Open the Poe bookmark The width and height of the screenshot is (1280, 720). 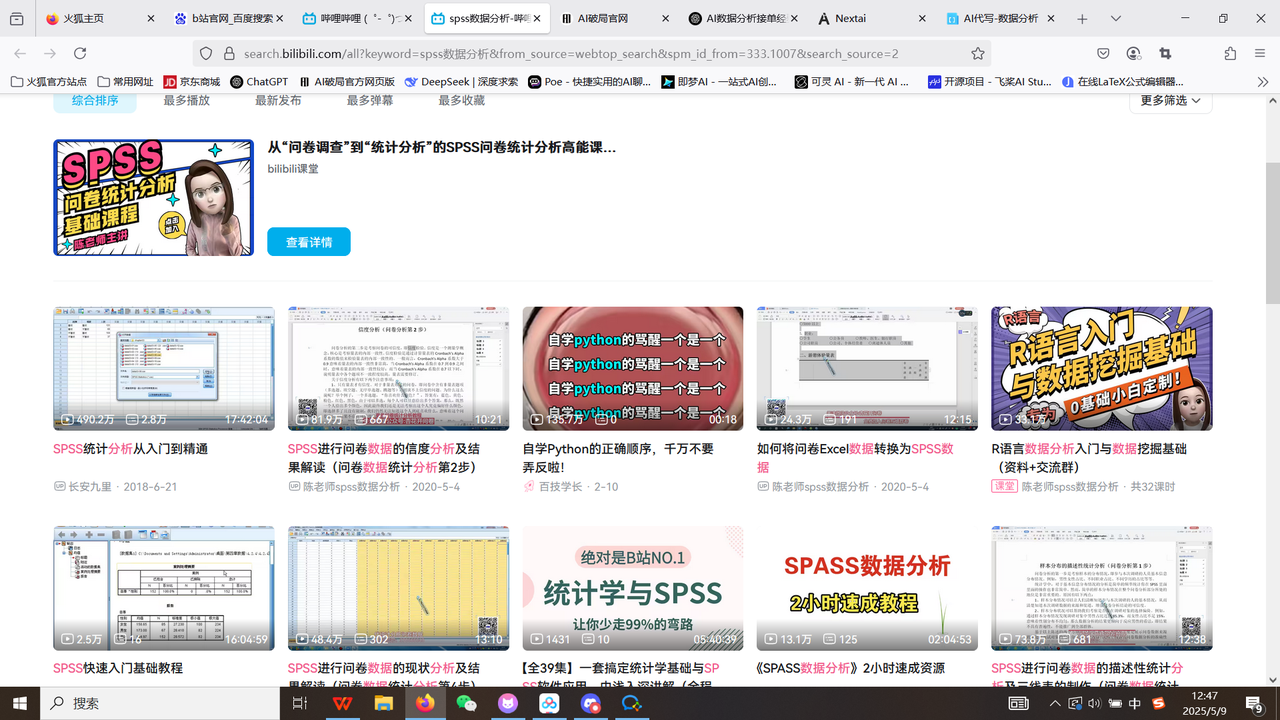point(590,82)
